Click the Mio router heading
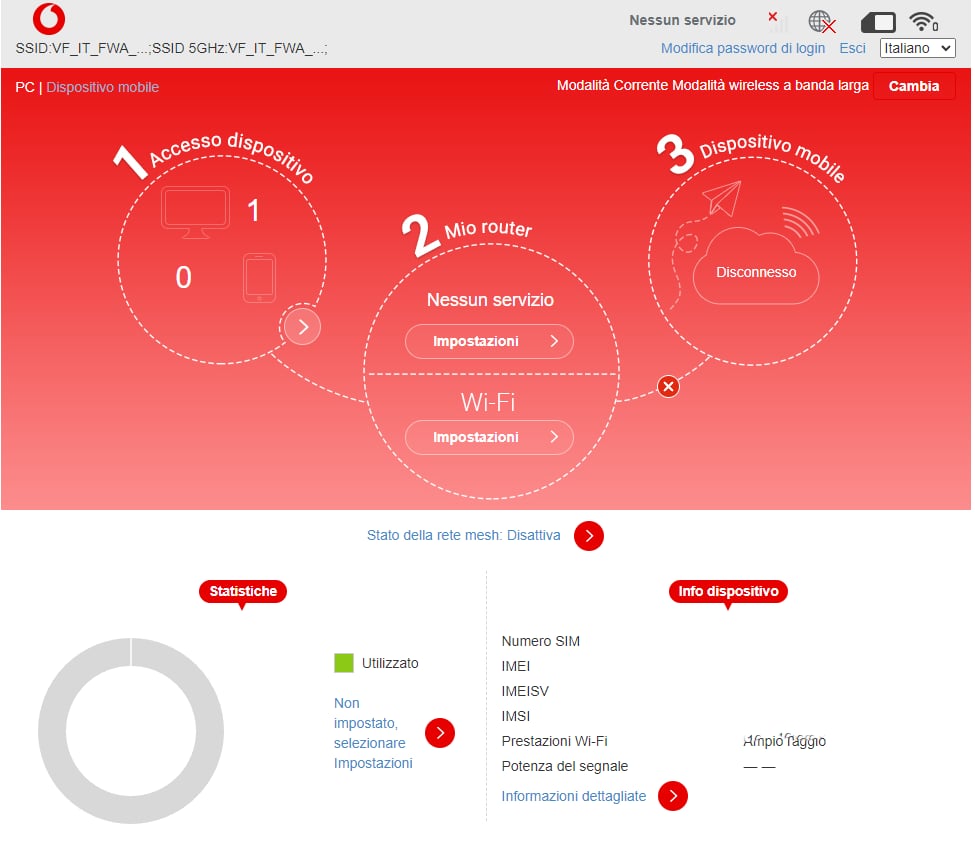This screenshot has height=865, width=975. (488, 229)
